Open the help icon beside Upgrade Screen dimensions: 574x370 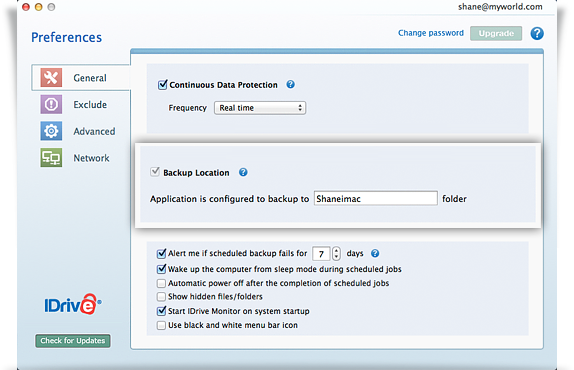tap(537, 33)
